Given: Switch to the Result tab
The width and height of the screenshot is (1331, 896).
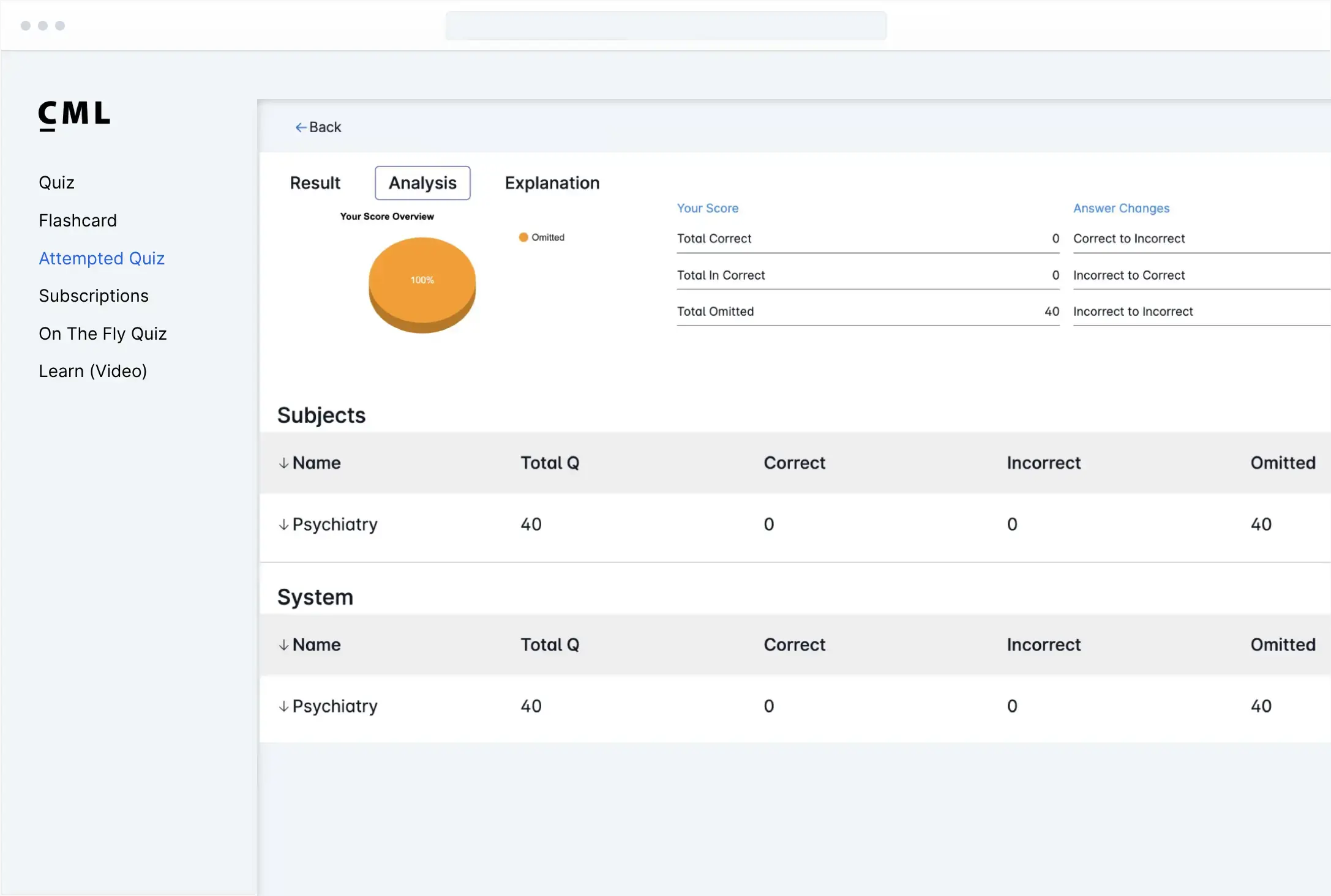Looking at the screenshot, I should [315, 183].
